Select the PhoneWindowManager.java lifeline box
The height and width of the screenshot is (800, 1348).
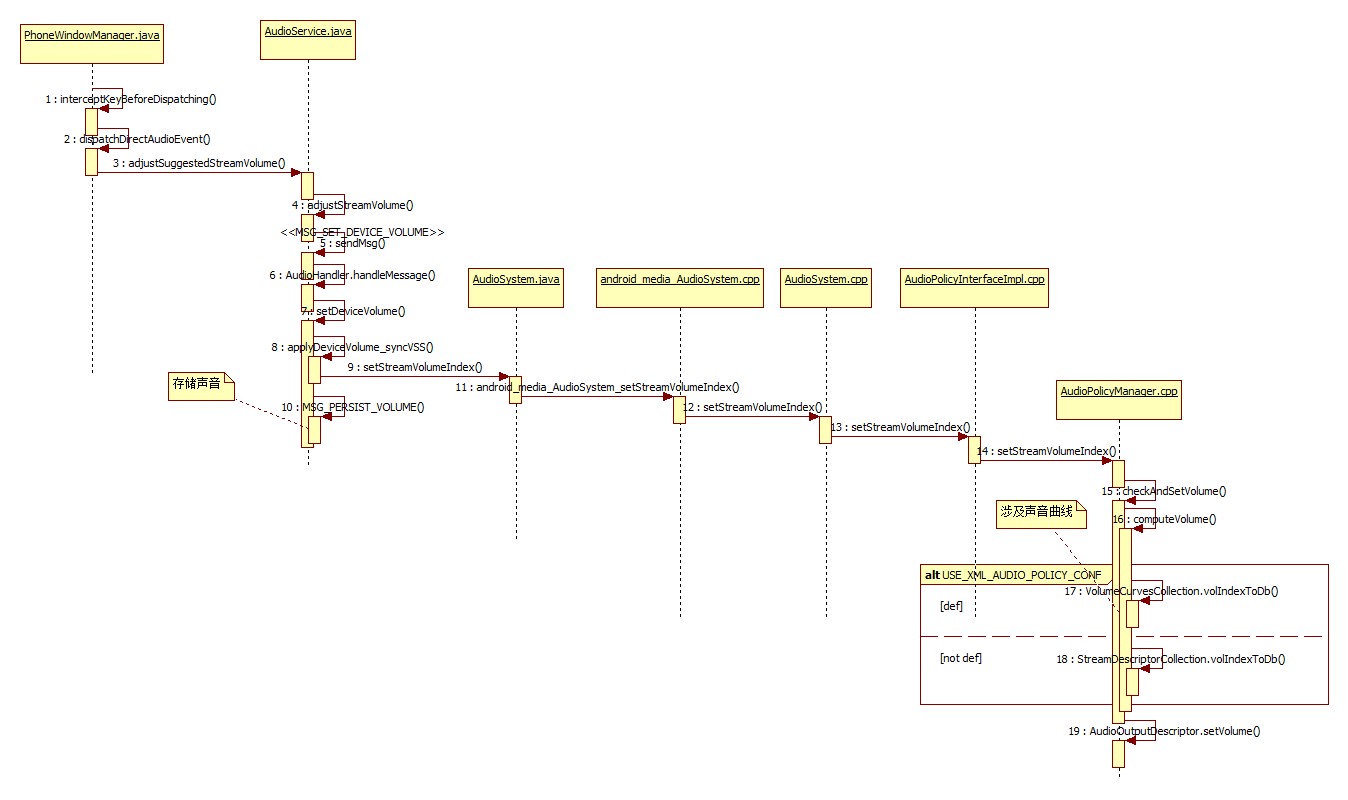[x=91, y=43]
